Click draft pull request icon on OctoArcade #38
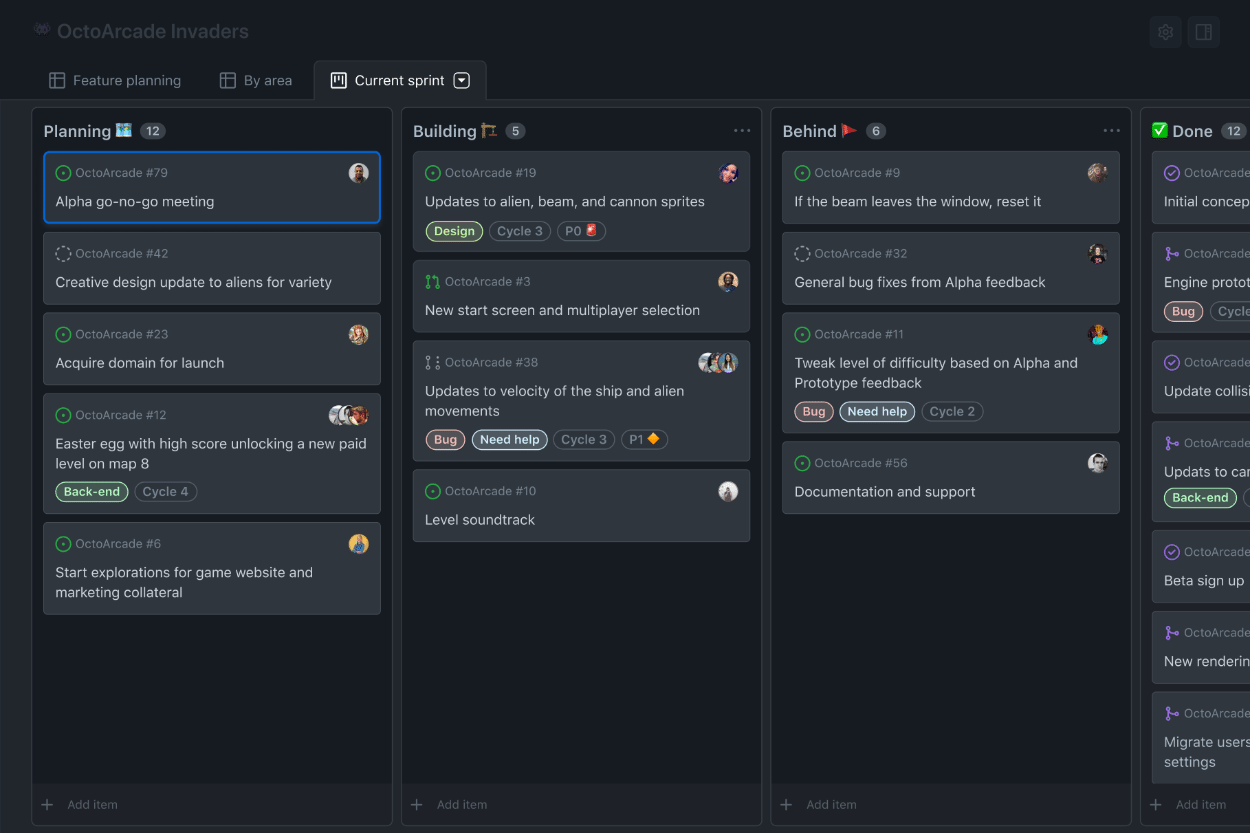The height and width of the screenshot is (833, 1250). click(432, 363)
